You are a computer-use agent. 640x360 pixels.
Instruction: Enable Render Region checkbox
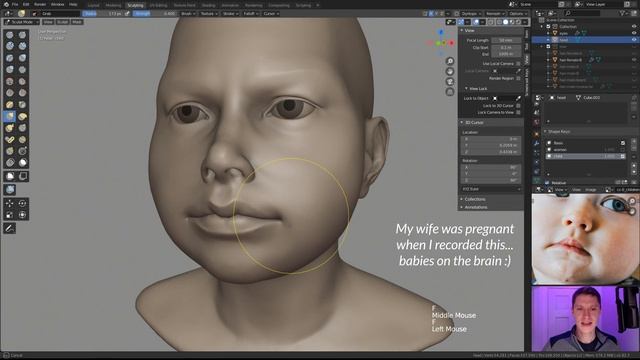[518, 78]
